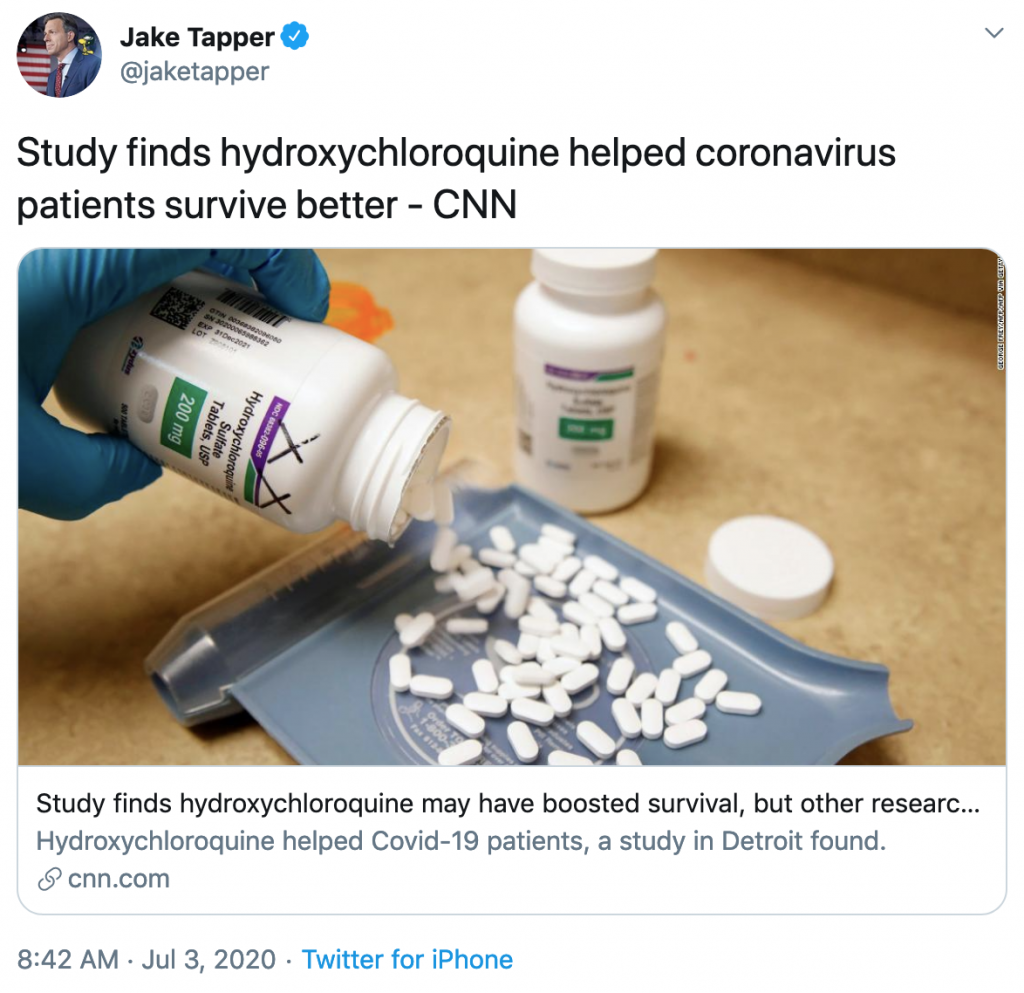The width and height of the screenshot is (1024, 993).
Task: Open the cnn.com source link
Action: (x=118, y=879)
